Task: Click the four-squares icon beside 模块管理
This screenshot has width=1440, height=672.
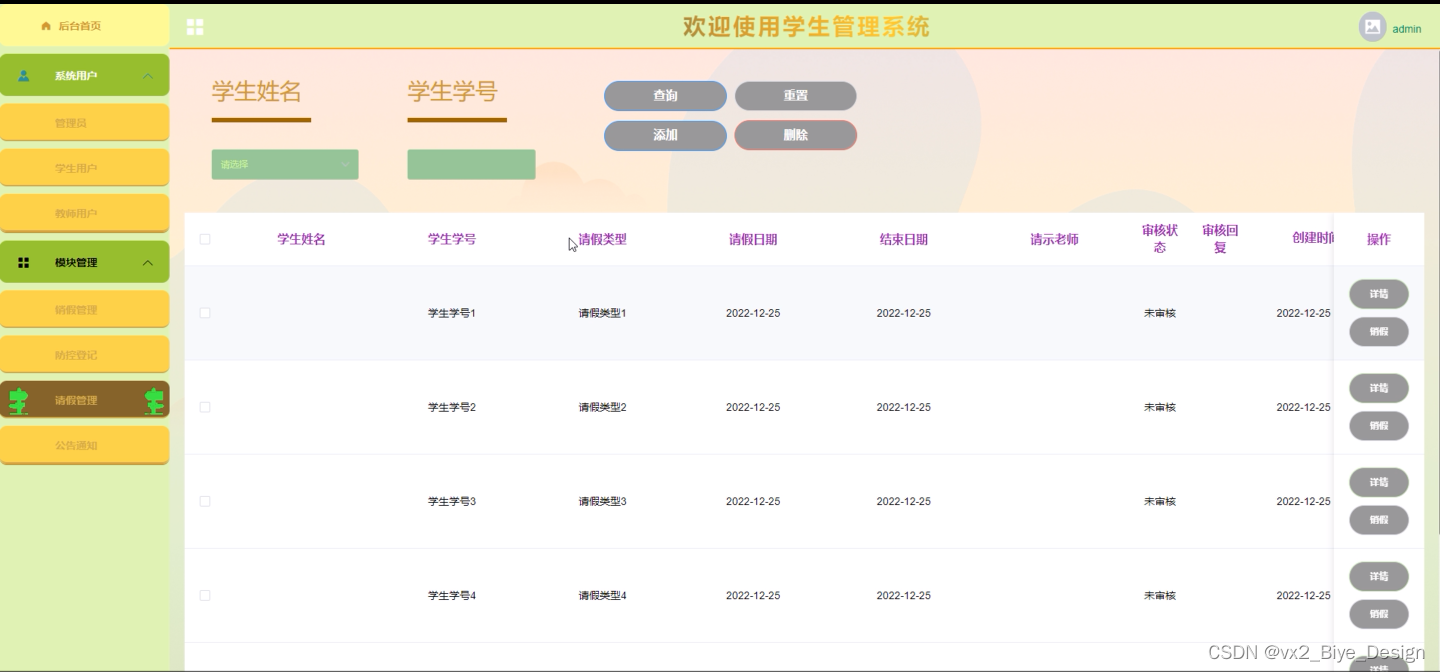Action: click(x=24, y=263)
